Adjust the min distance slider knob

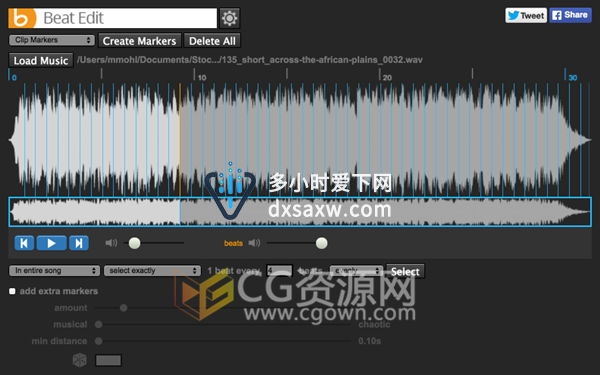tap(98, 341)
